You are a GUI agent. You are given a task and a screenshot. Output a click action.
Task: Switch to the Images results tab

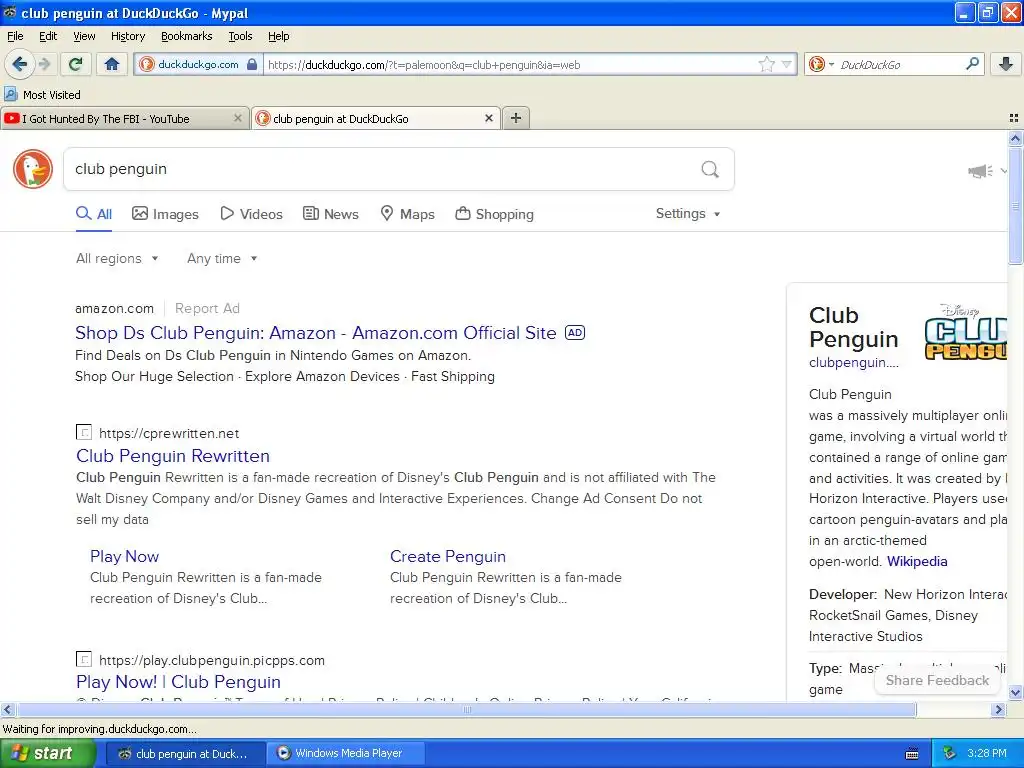(165, 214)
